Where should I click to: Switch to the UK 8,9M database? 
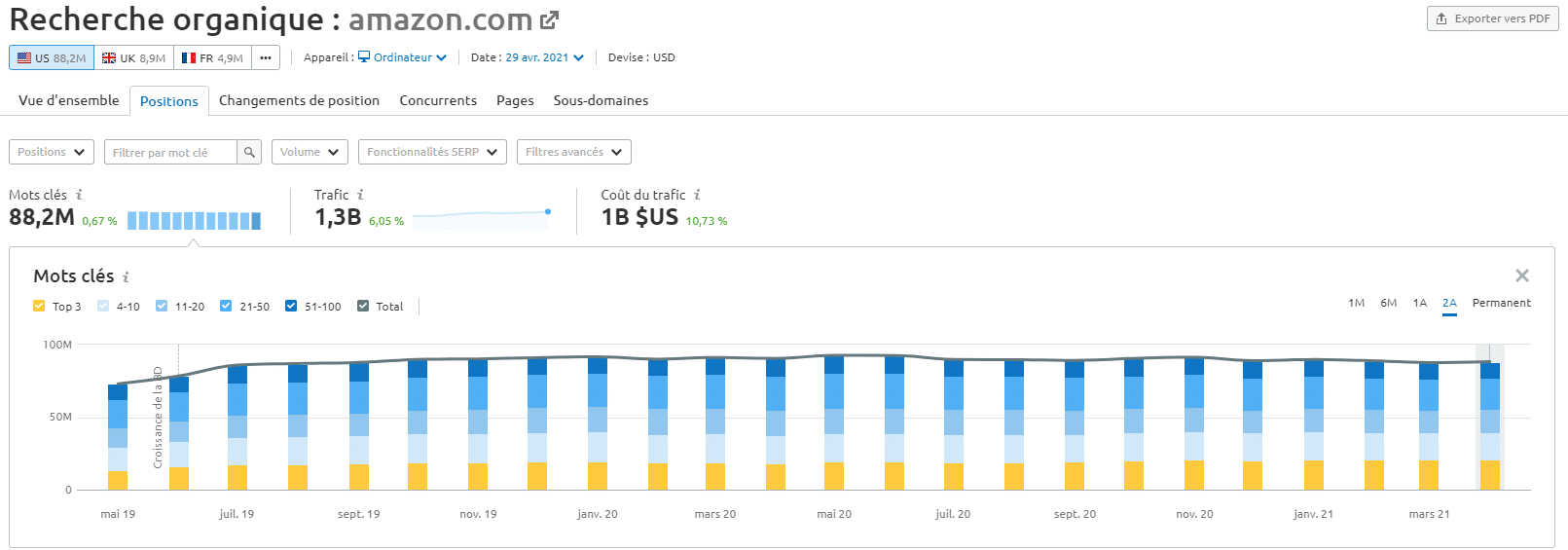click(133, 57)
